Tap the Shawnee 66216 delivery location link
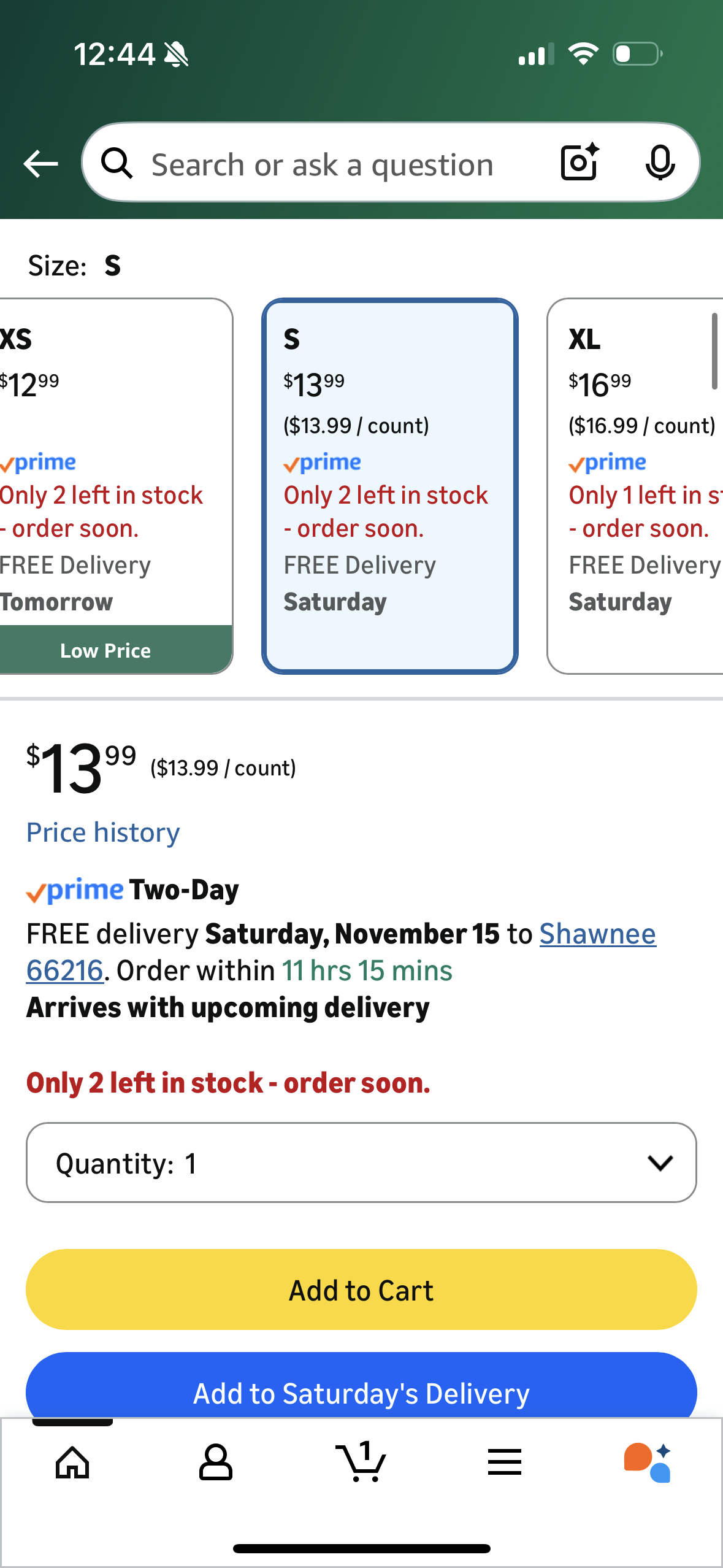The width and height of the screenshot is (723, 1568). (597, 934)
